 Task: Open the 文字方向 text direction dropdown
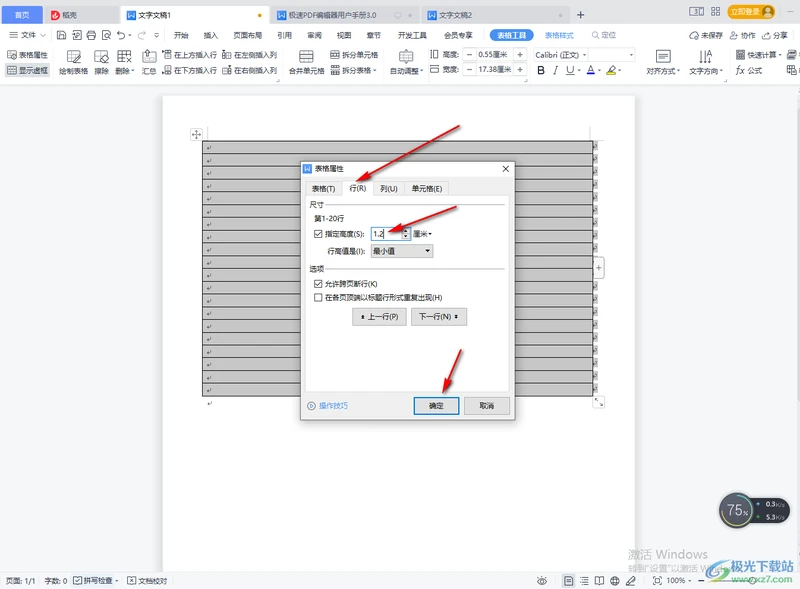706,63
